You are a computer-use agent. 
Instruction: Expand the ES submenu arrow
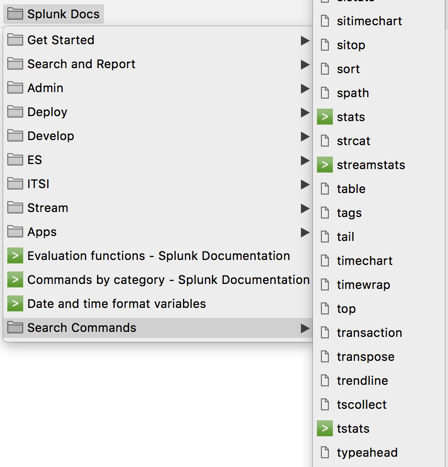click(x=305, y=160)
